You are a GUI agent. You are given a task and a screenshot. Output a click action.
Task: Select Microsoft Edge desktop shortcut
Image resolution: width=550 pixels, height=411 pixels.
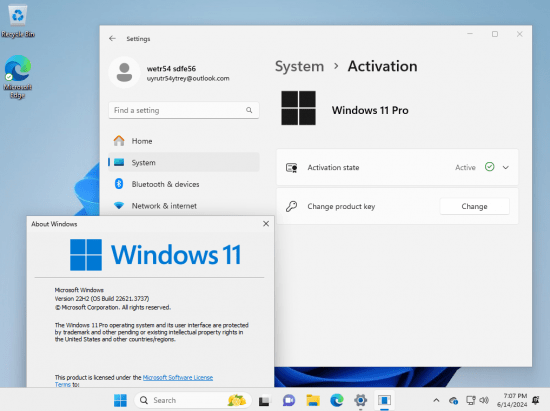tap(18, 76)
